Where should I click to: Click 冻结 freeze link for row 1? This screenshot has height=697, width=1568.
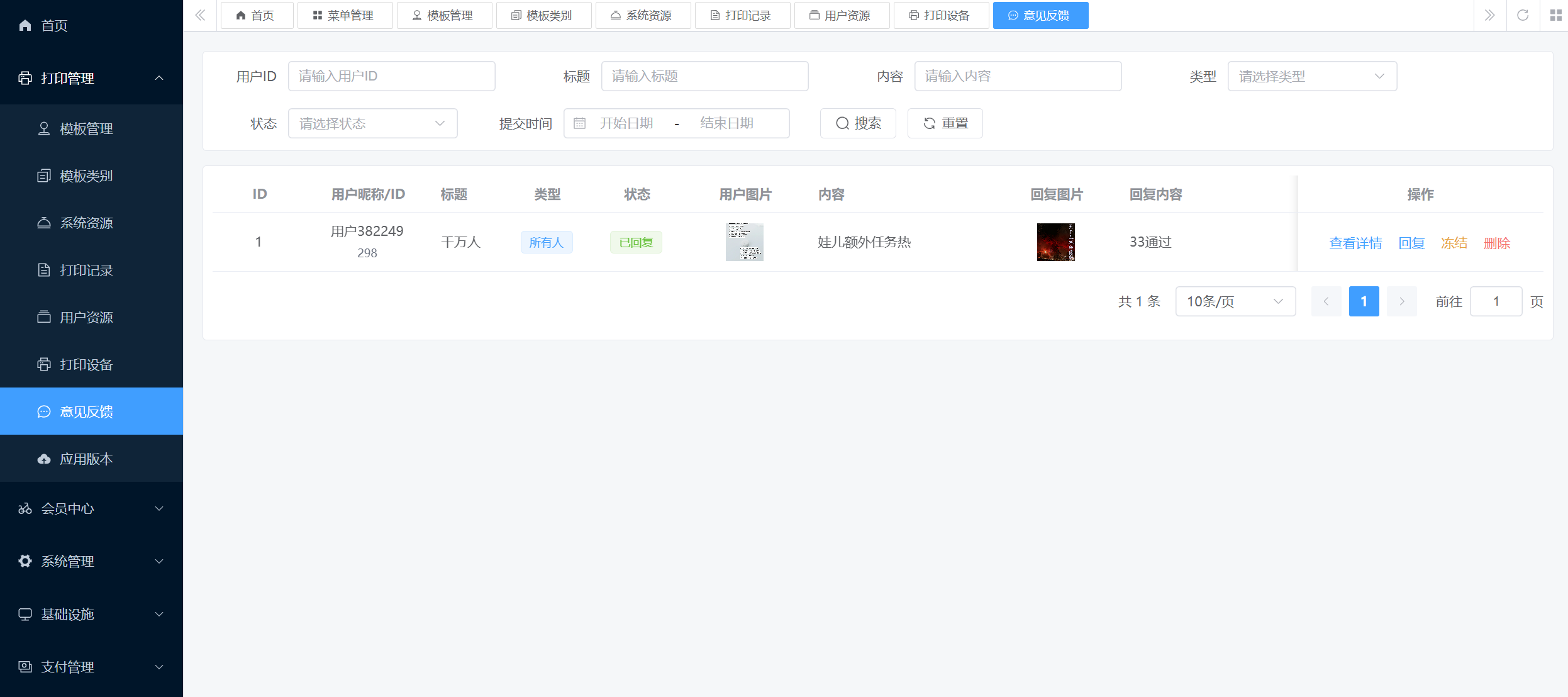pyautogui.click(x=1454, y=243)
